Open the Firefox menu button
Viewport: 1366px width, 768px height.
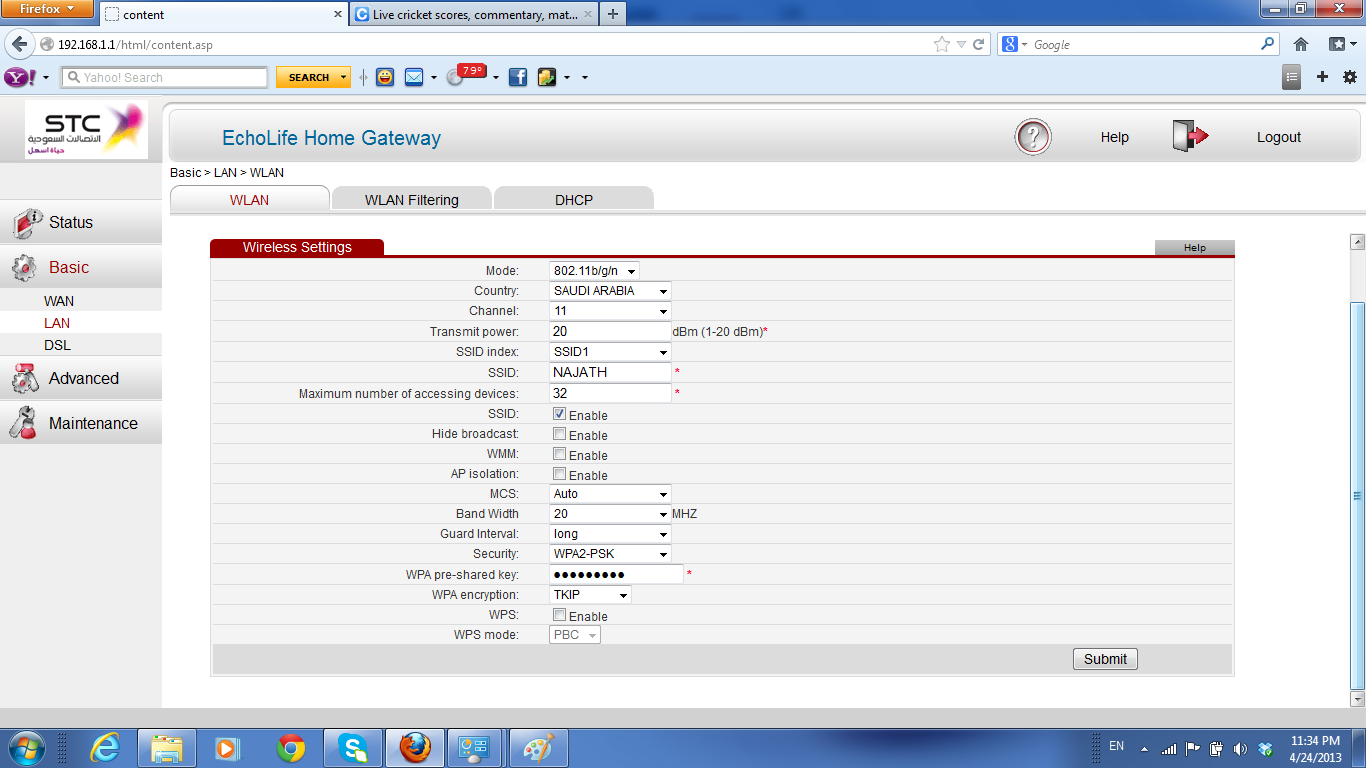pos(47,9)
